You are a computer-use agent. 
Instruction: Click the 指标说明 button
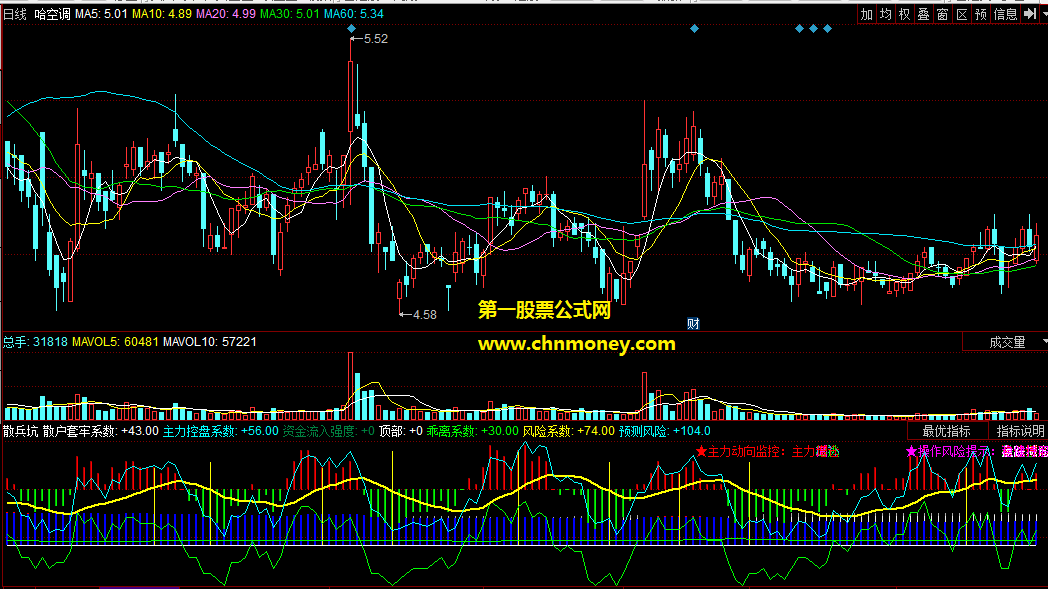click(1020, 431)
